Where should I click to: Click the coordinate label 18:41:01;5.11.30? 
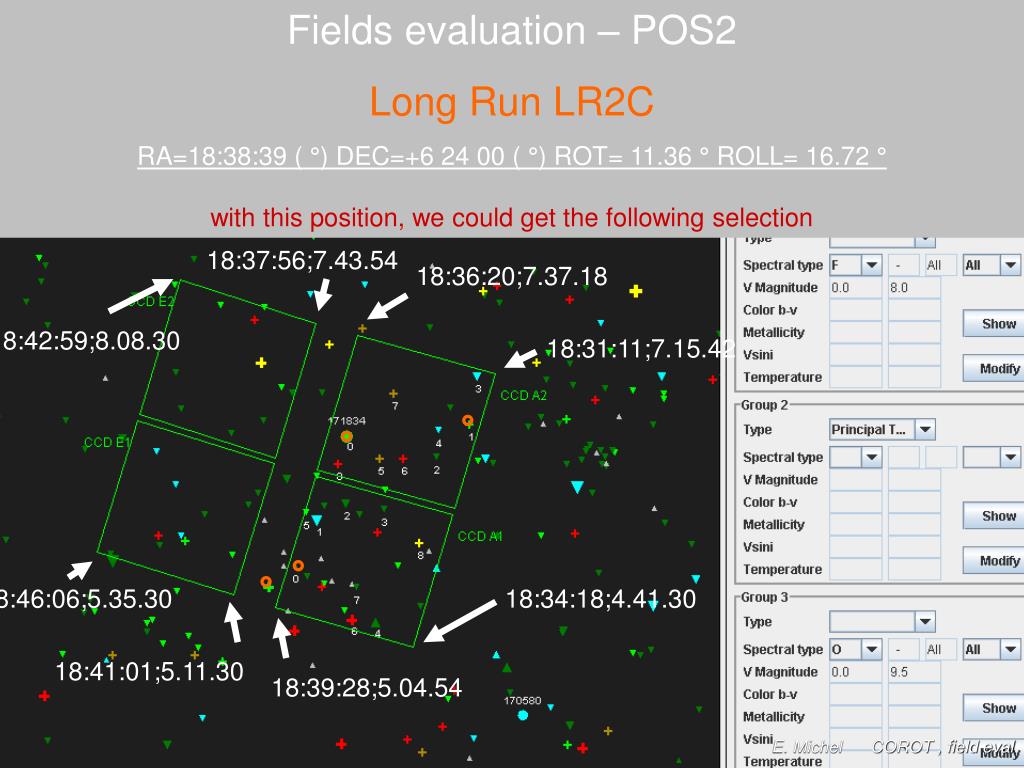[x=150, y=671]
